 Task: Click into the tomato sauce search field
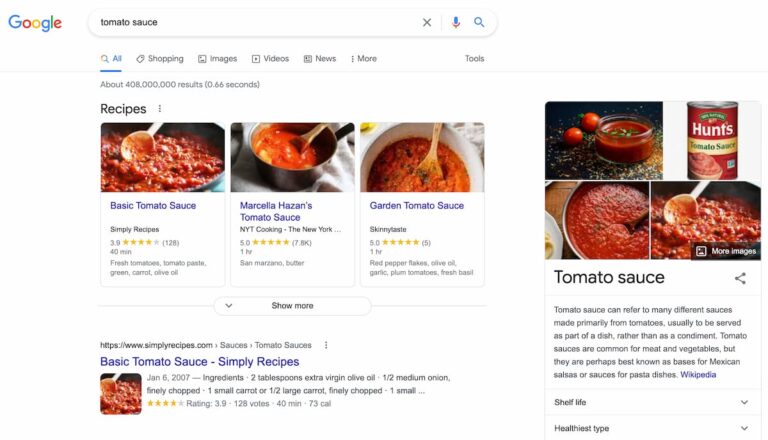pos(255,23)
